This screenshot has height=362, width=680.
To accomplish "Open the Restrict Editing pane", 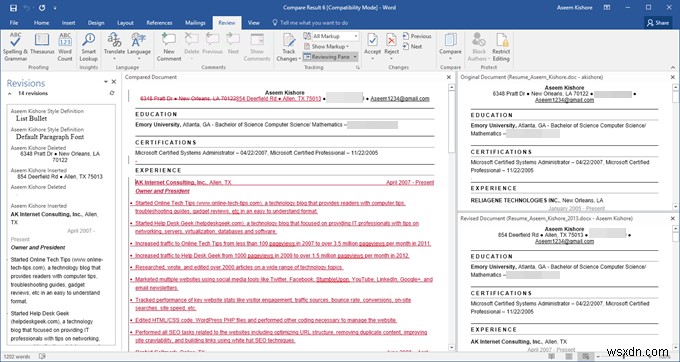I will [501, 46].
